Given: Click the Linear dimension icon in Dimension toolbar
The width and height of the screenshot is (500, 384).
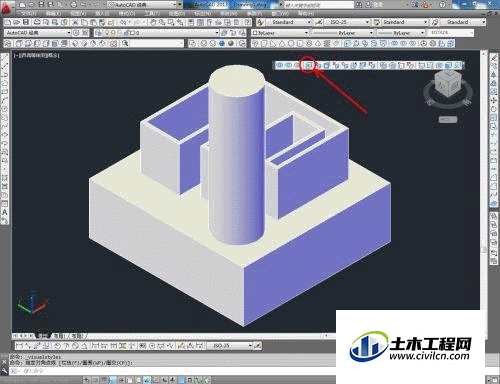Looking at the screenshot, I should point(19,346).
